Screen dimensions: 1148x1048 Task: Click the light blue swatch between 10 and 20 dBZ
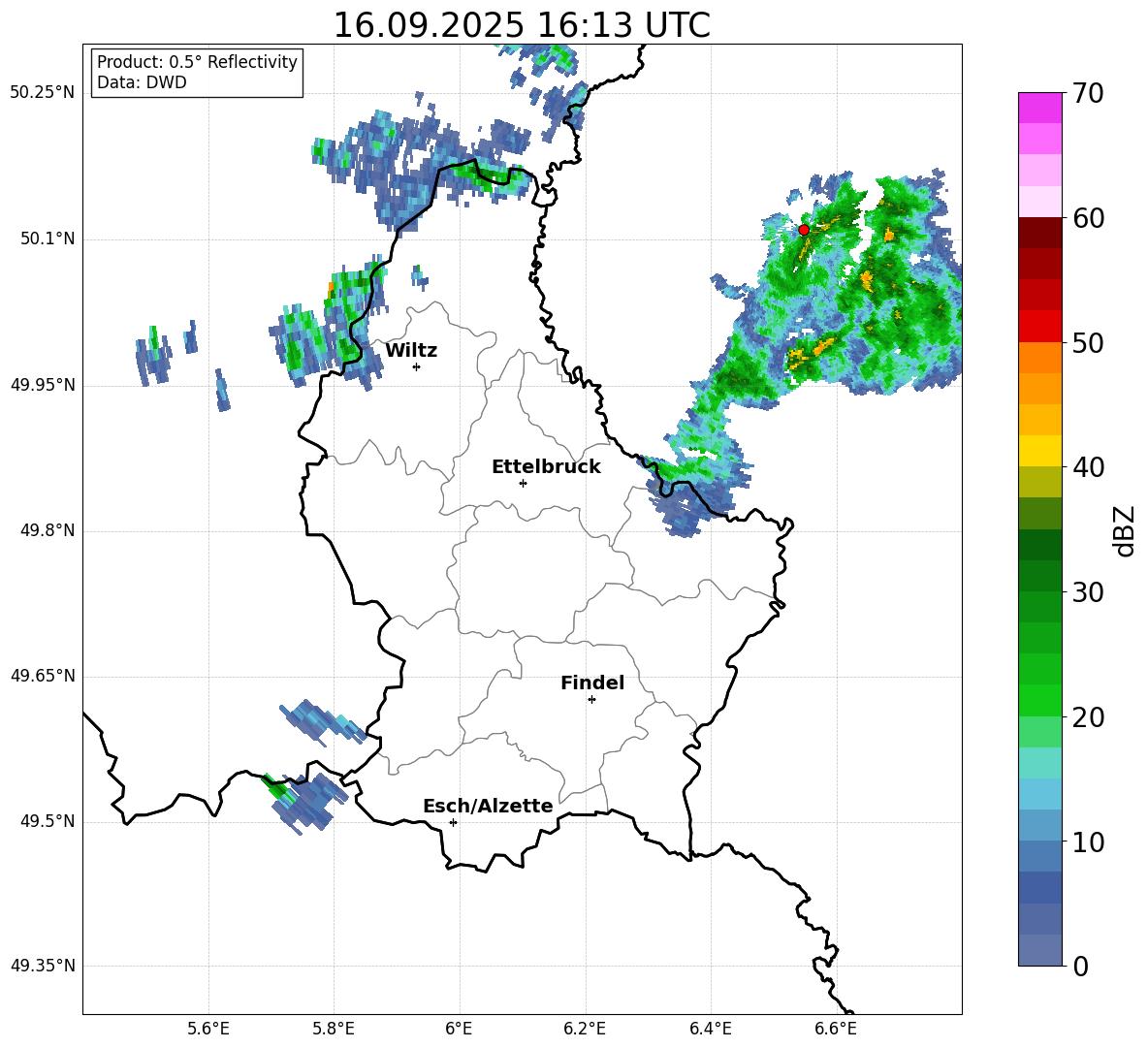[x=1040, y=794]
